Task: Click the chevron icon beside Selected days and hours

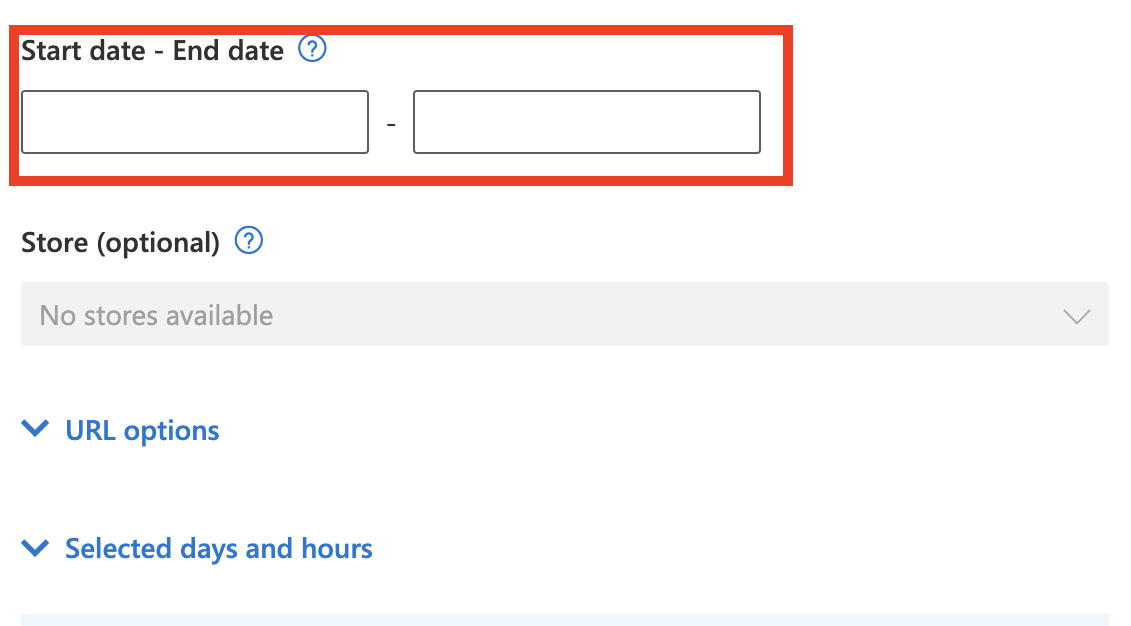Action: 35,548
